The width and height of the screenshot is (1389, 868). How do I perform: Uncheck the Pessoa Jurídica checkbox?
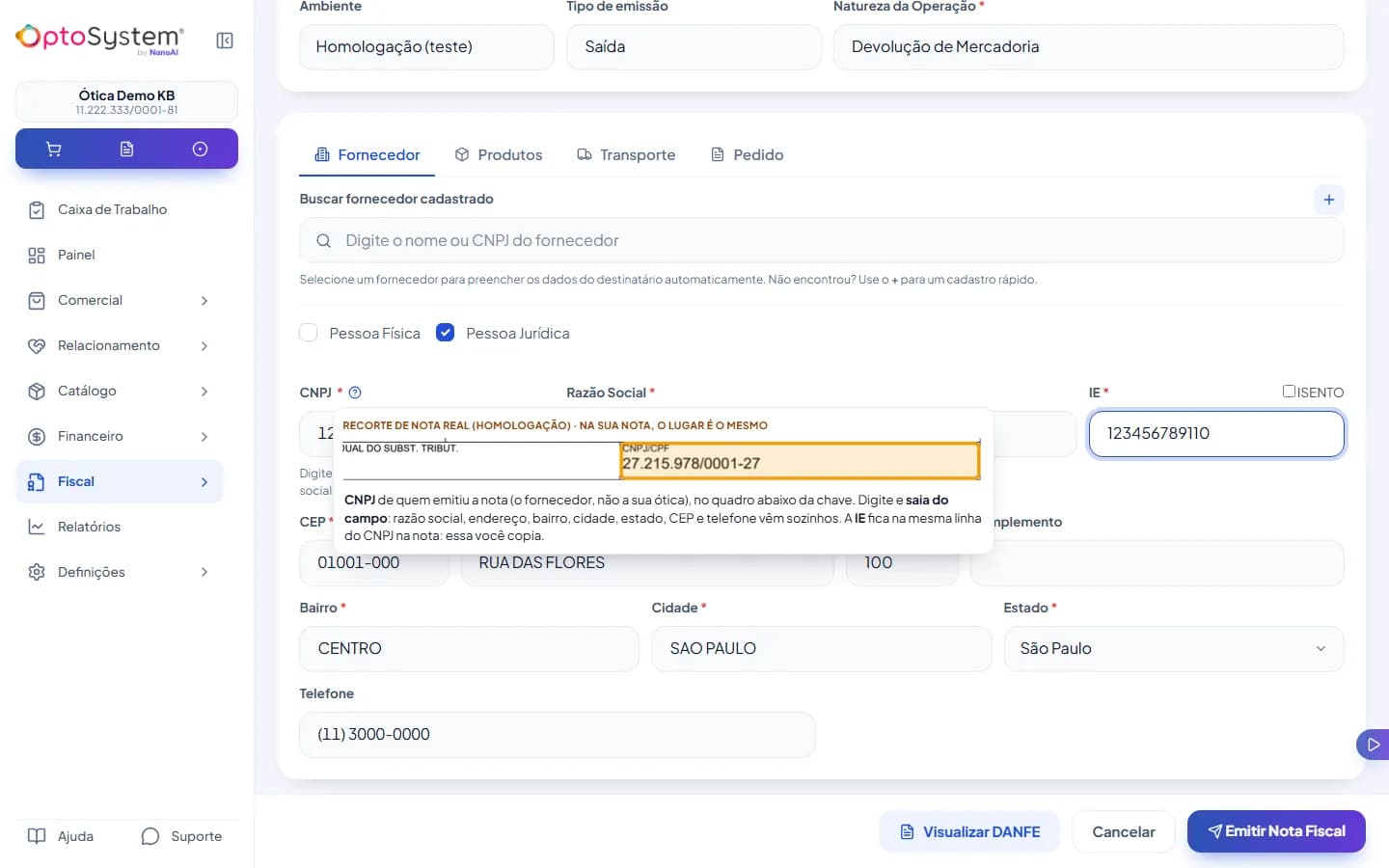pos(445,333)
